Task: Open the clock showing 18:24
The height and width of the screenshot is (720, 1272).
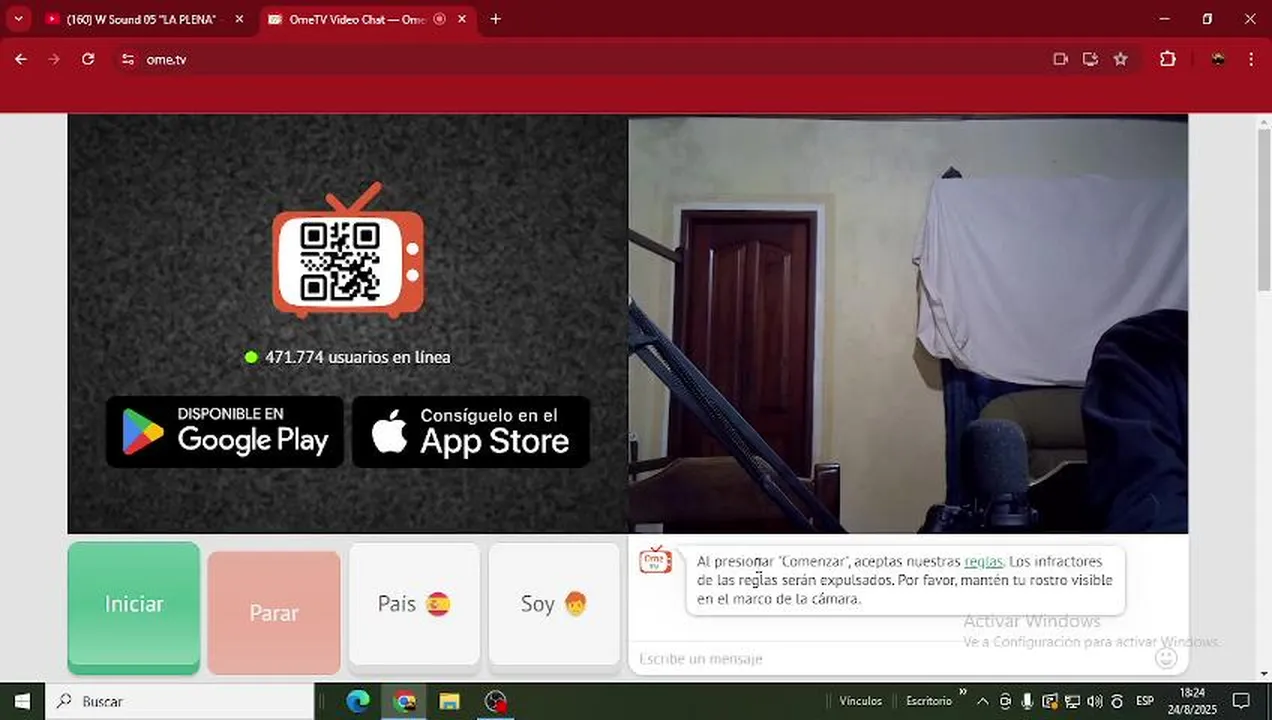Action: click(1192, 701)
